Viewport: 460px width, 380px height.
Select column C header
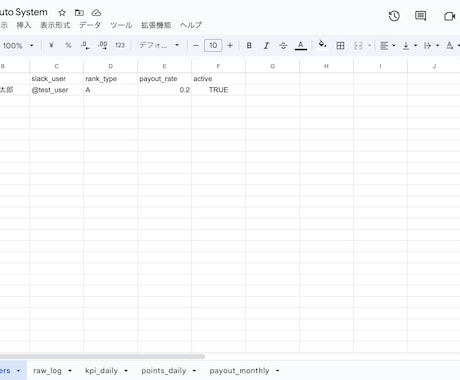pos(56,66)
